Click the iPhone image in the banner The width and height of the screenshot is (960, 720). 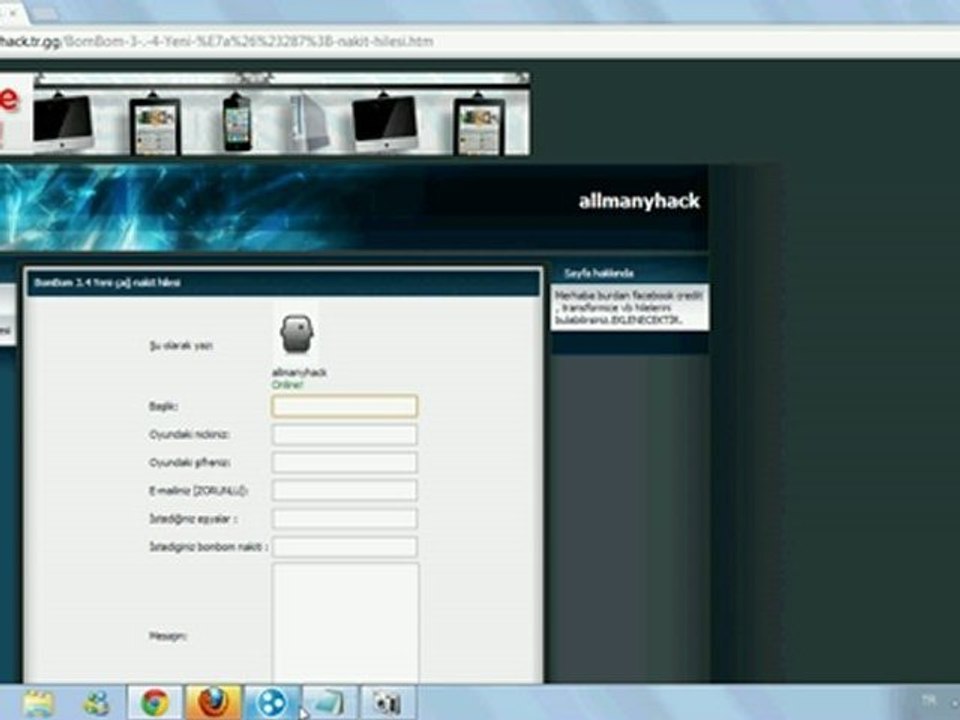pos(237,121)
